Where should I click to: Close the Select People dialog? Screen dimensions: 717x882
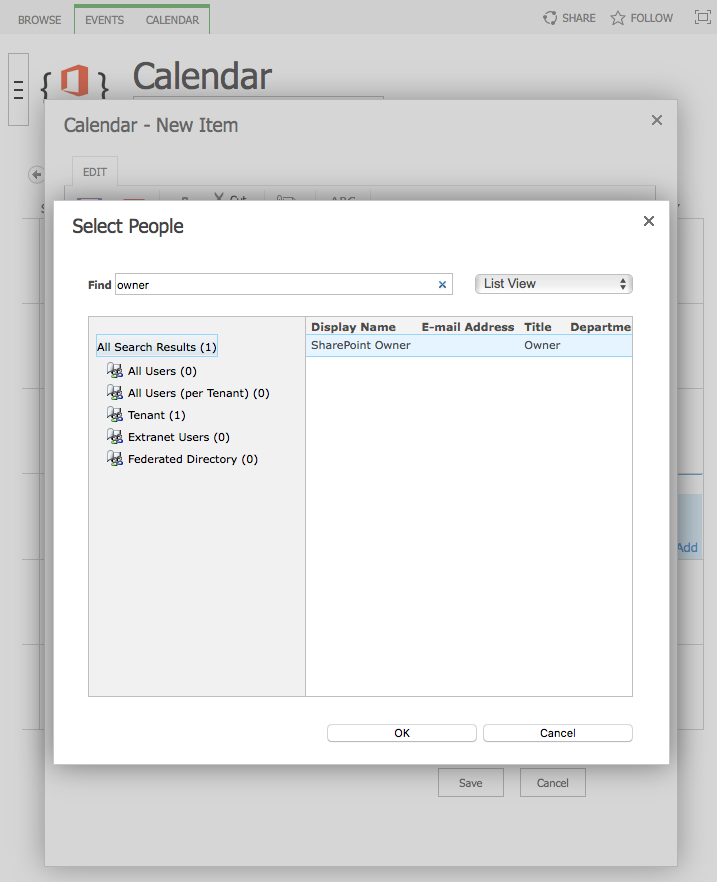click(649, 221)
